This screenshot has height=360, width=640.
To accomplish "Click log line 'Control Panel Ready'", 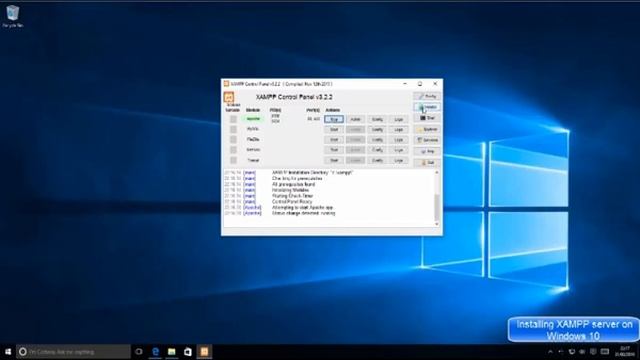I will click(x=292, y=201).
